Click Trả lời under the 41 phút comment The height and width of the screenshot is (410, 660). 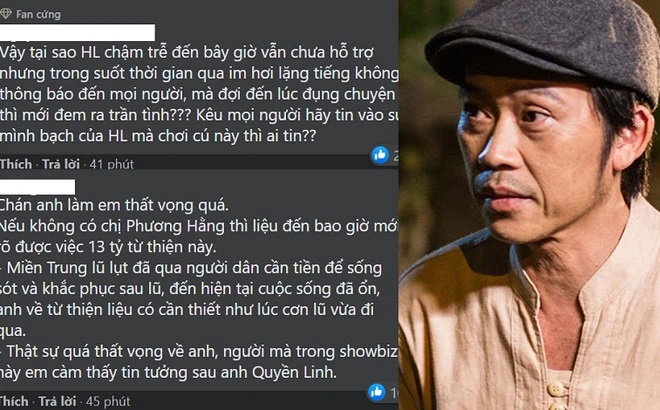[x=61, y=164]
